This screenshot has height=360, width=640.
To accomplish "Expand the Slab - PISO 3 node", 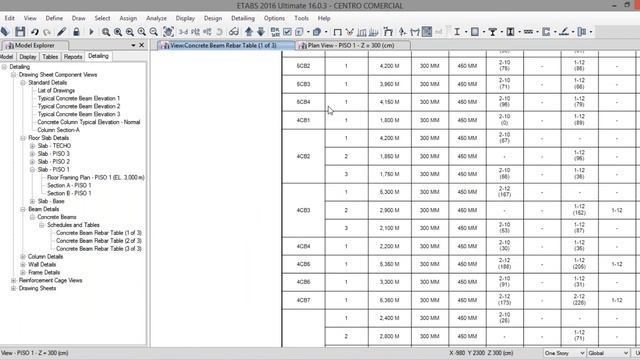I will pyautogui.click(x=32, y=154).
